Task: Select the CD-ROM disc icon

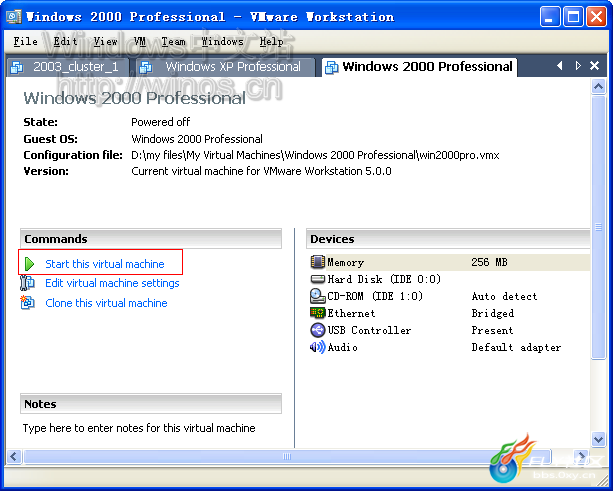Action: coord(317,296)
